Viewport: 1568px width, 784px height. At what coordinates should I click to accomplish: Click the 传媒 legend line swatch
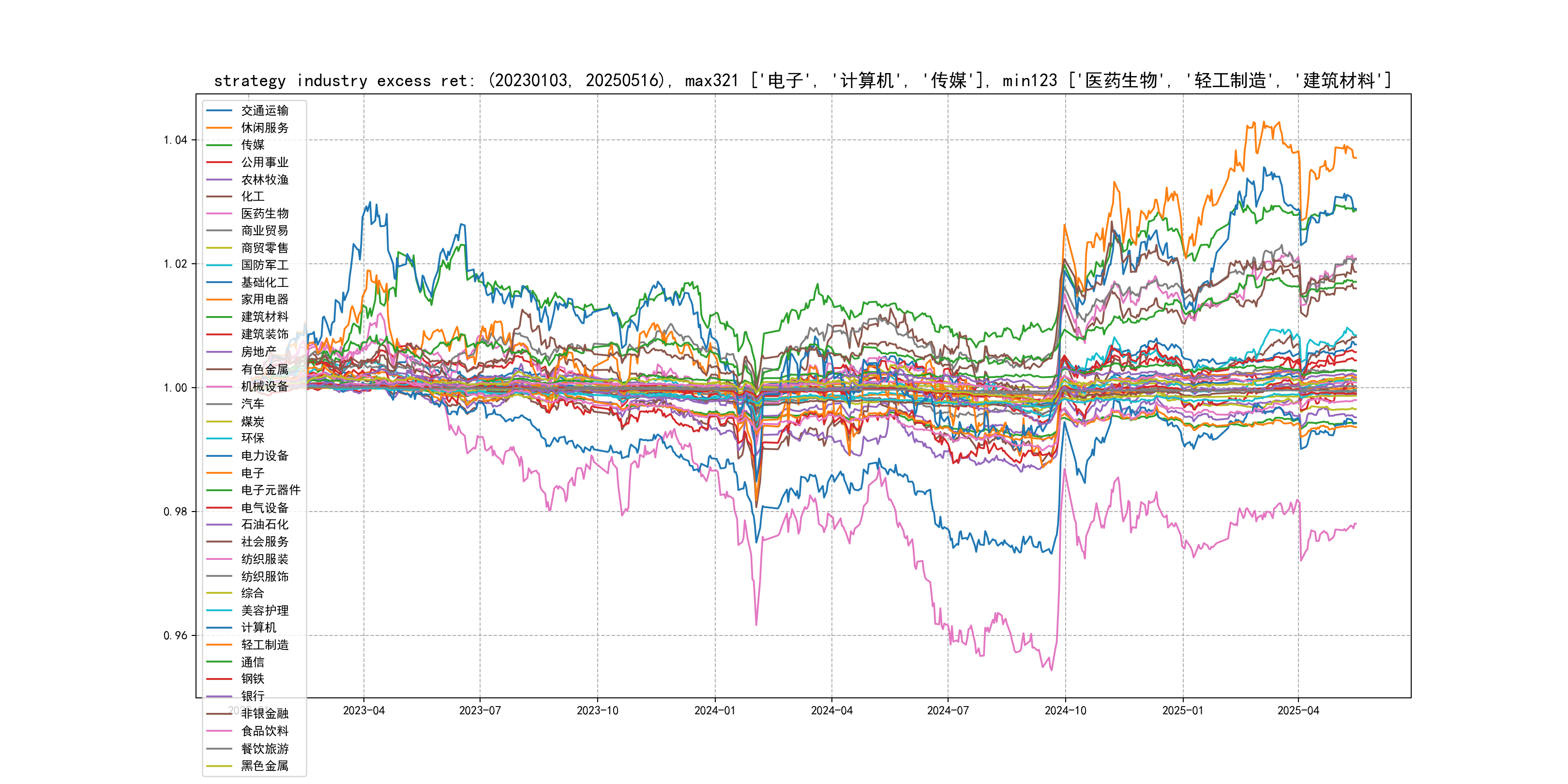click(219, 145)
